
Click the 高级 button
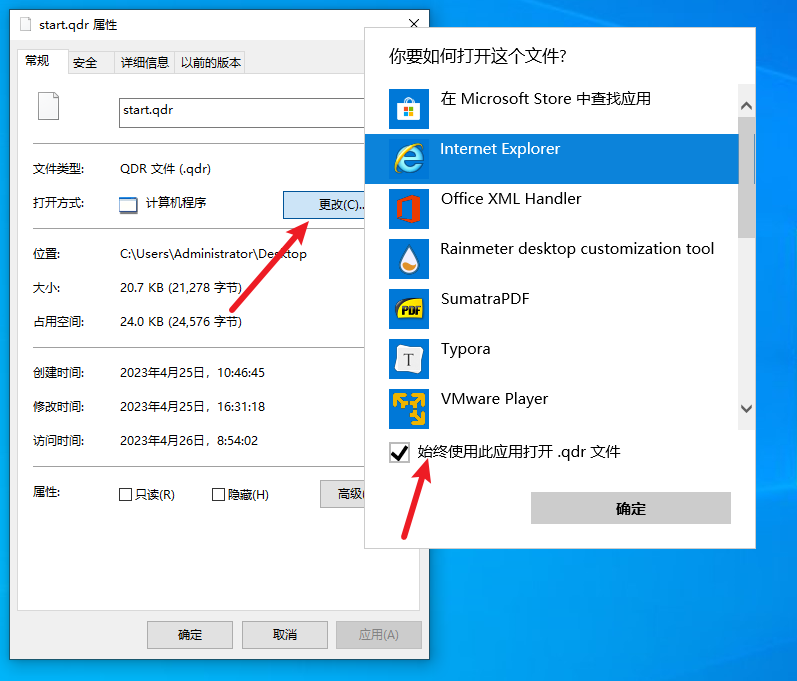(342, 493)
